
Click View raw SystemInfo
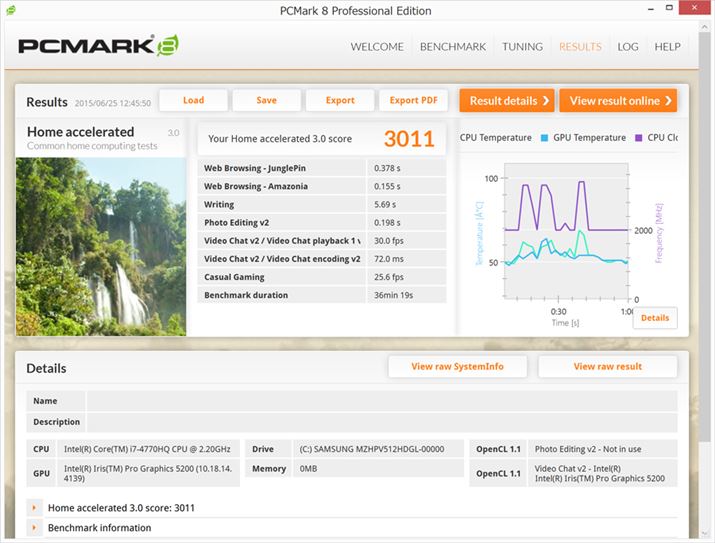457,367
